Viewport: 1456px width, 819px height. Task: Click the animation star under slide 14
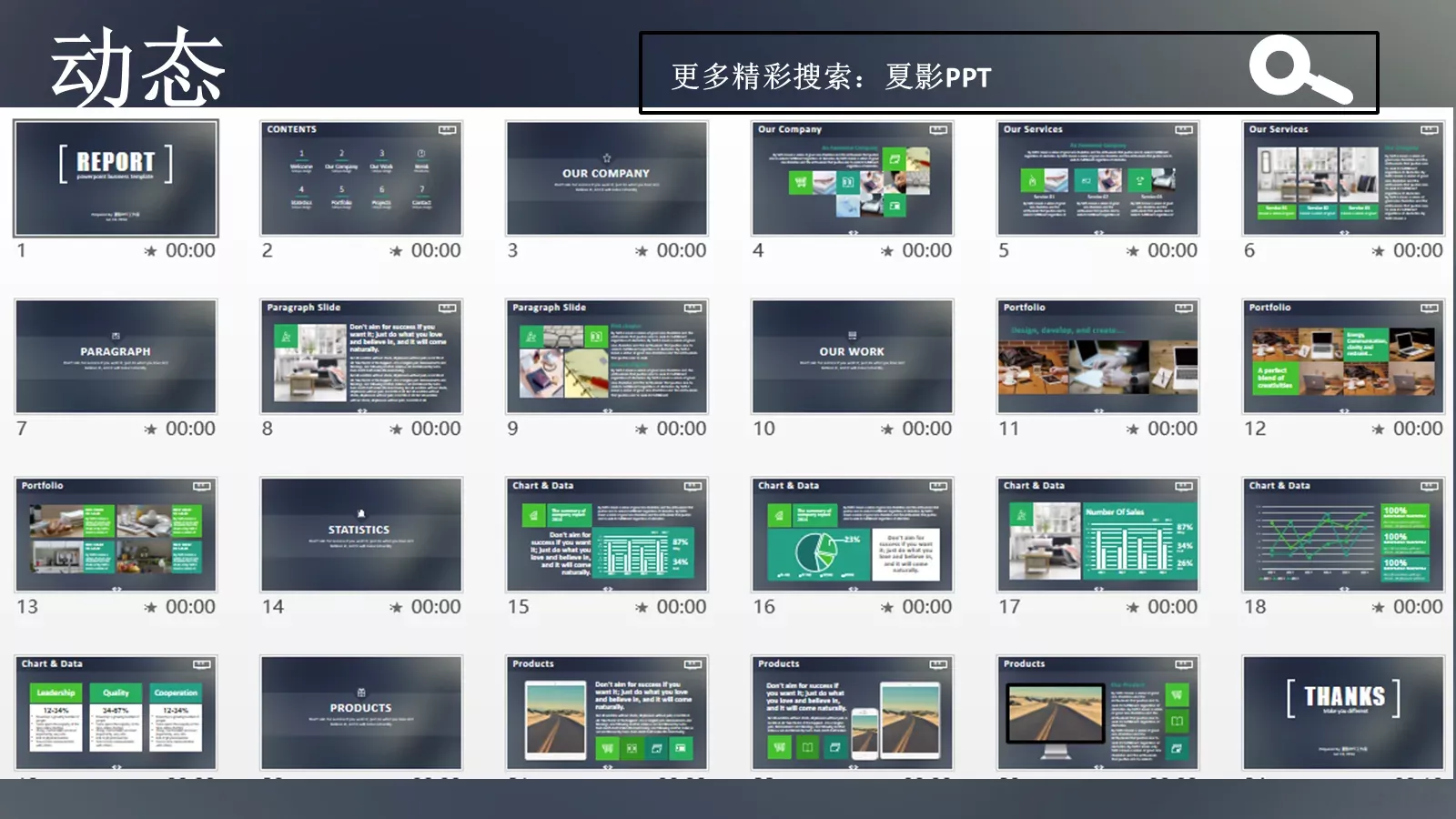point(396,608)
